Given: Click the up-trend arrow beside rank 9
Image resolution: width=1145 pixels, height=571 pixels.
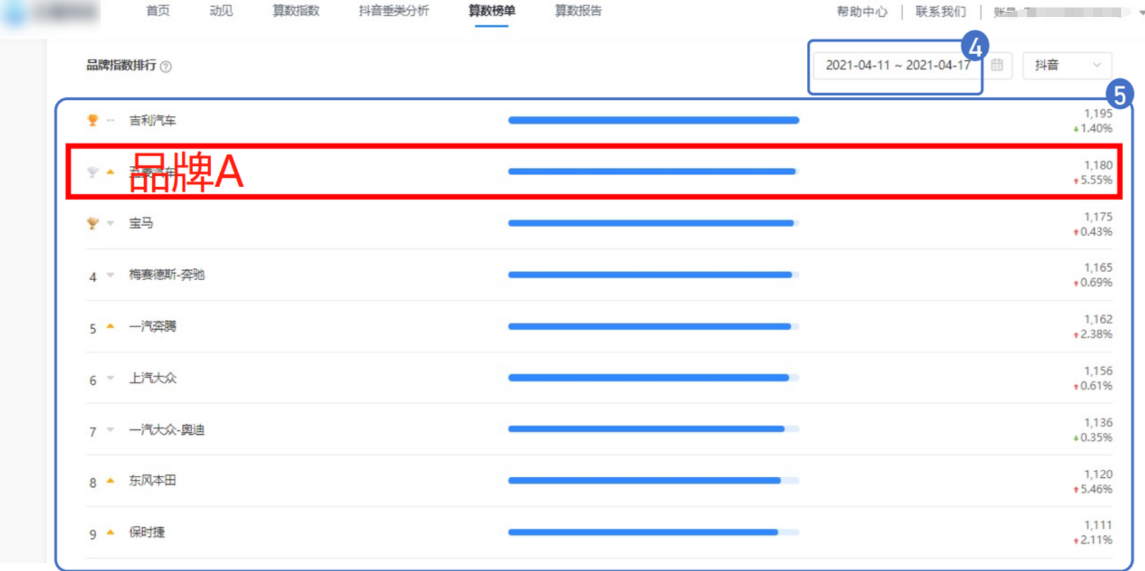Looking at the screenshot, I should tap(110, 532).
